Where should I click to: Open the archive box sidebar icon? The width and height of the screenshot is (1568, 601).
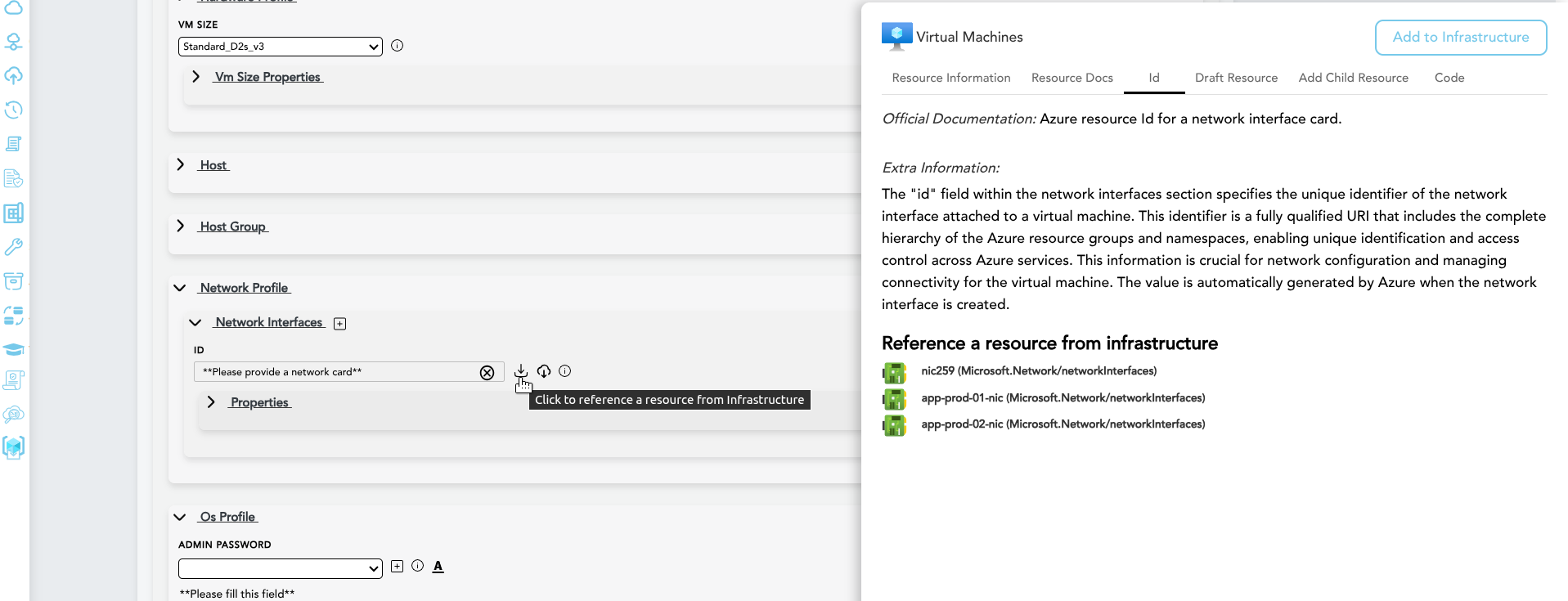pyautogui.click(x=13, y=281)
